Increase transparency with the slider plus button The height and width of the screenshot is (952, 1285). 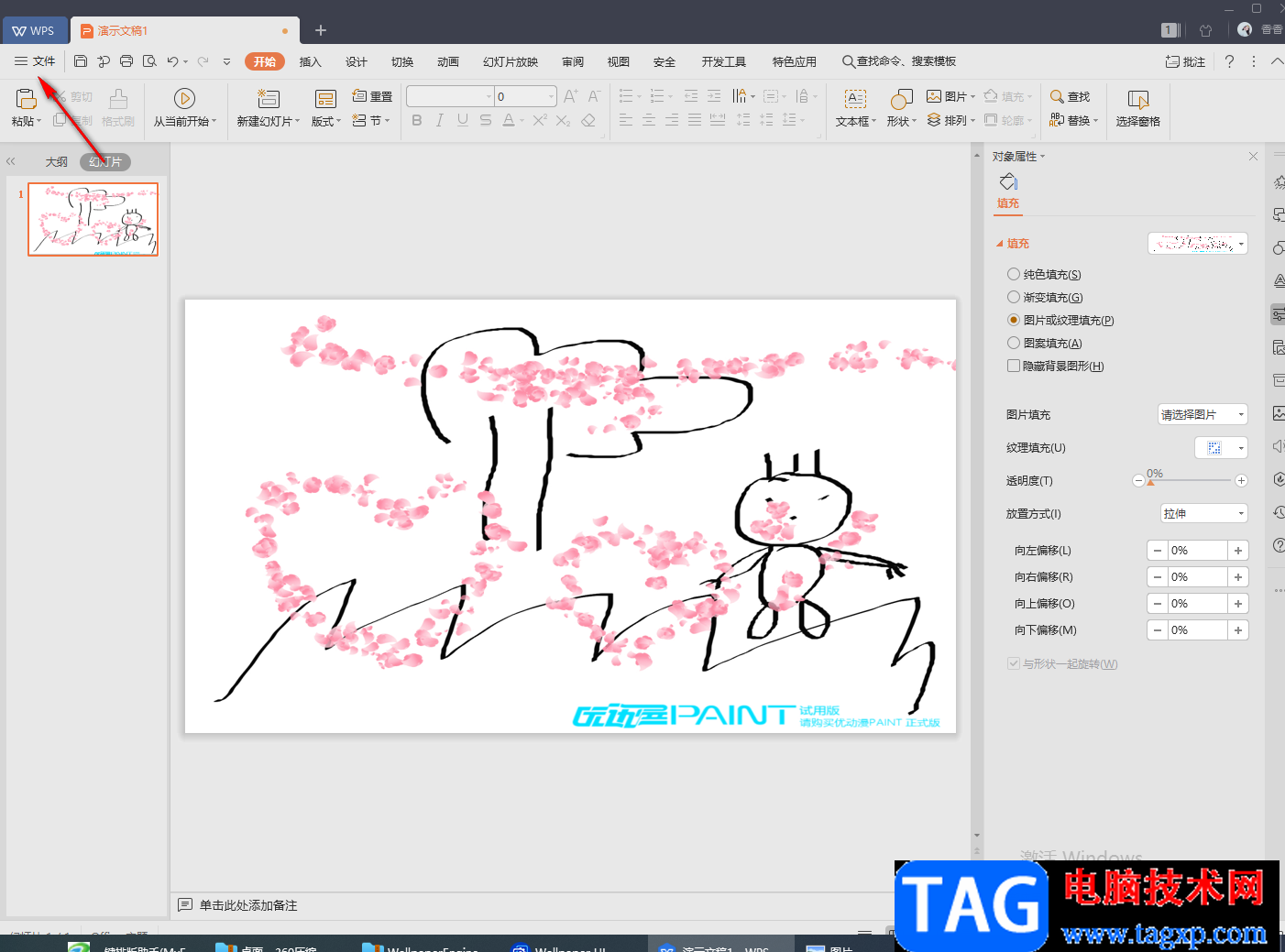(x=1241, y=481)
